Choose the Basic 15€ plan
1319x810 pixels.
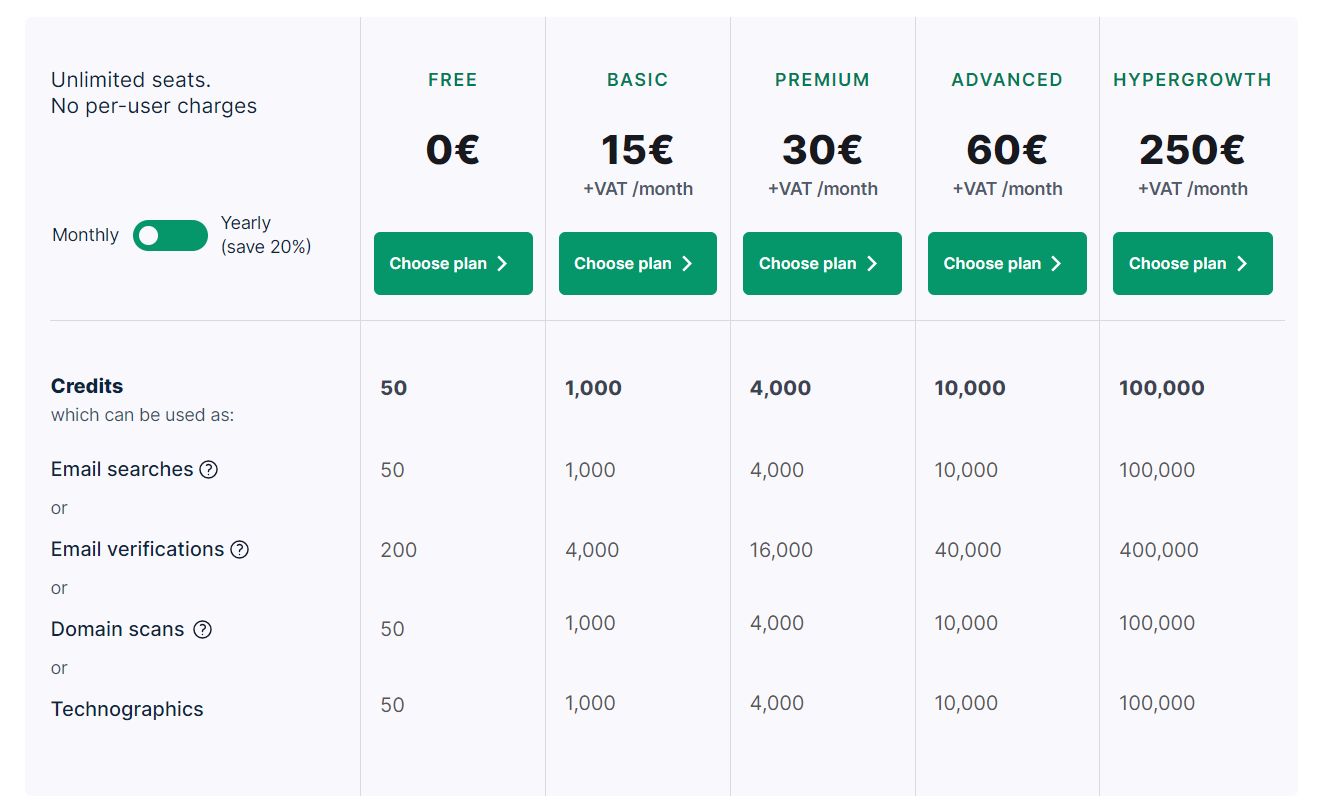pyautogui.click(x=638, y=264)
